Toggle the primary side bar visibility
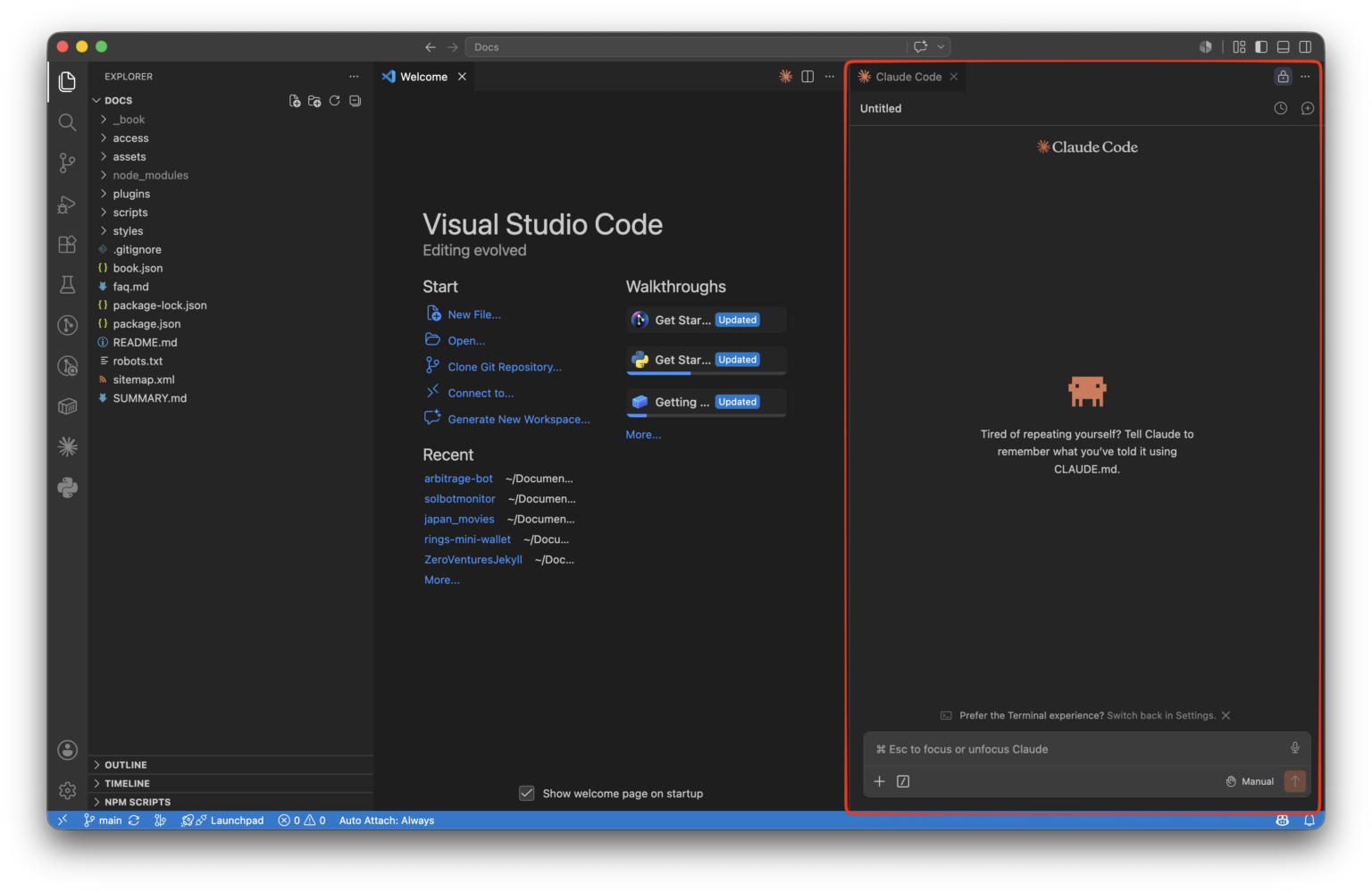The image size is (1372, 892). pos(1261,46)
